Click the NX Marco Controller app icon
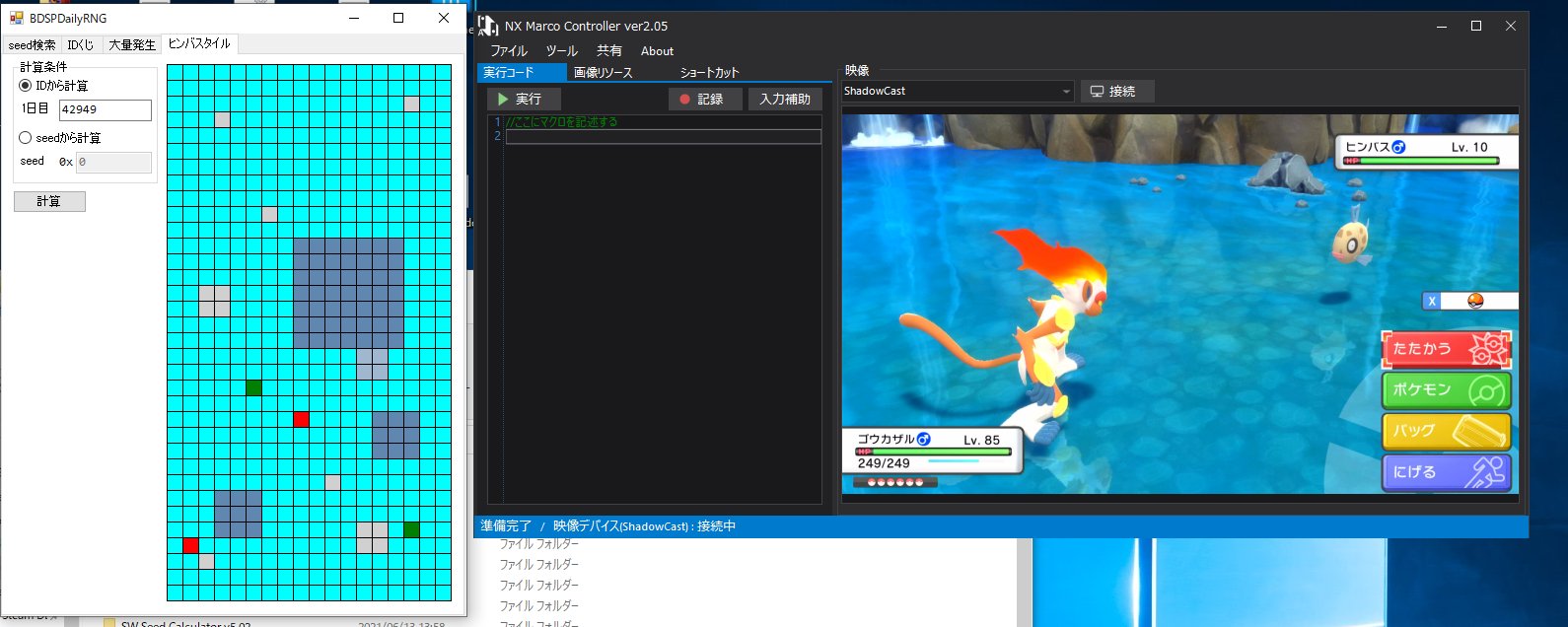 488,26
